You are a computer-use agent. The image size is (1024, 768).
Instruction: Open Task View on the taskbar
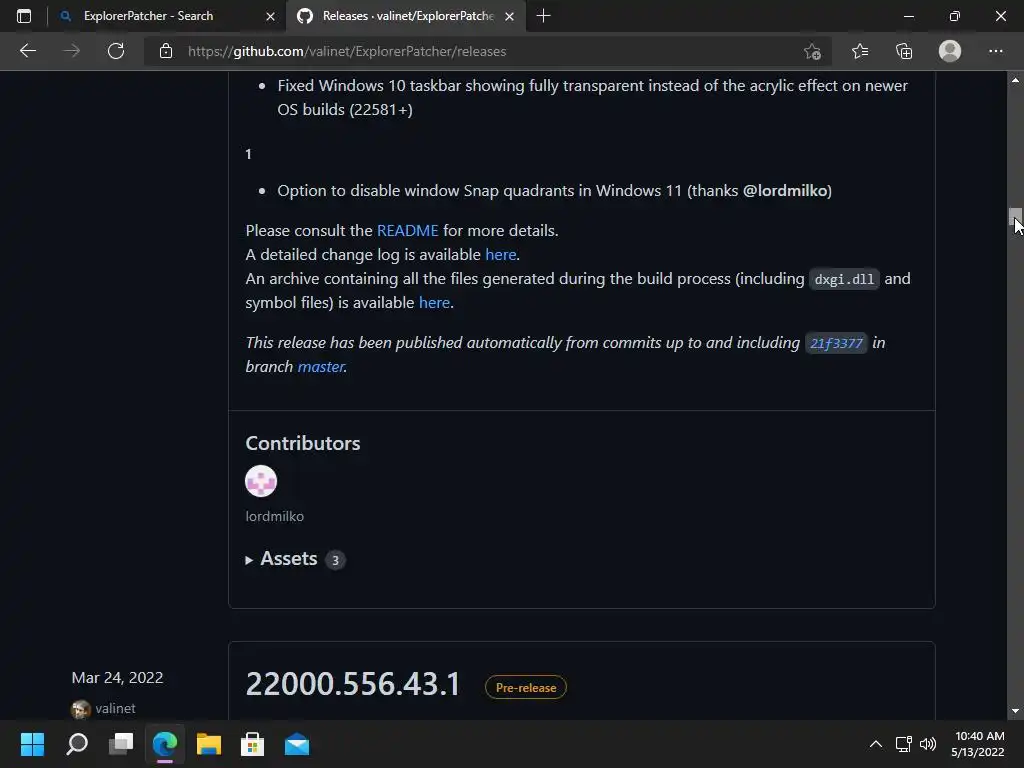[121, 744]
